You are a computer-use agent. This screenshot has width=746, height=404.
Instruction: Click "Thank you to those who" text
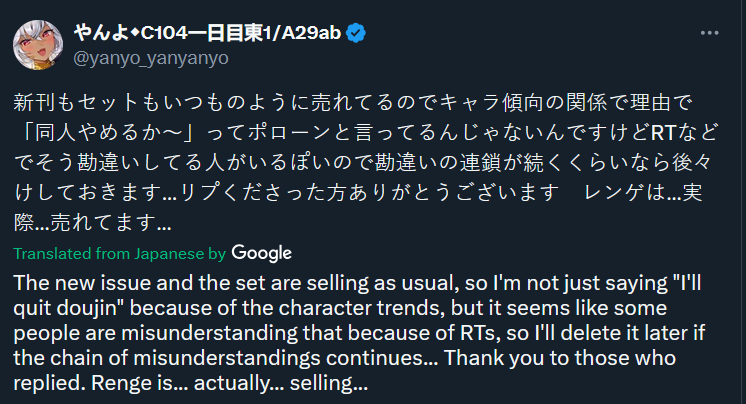(x=560, y=358)
